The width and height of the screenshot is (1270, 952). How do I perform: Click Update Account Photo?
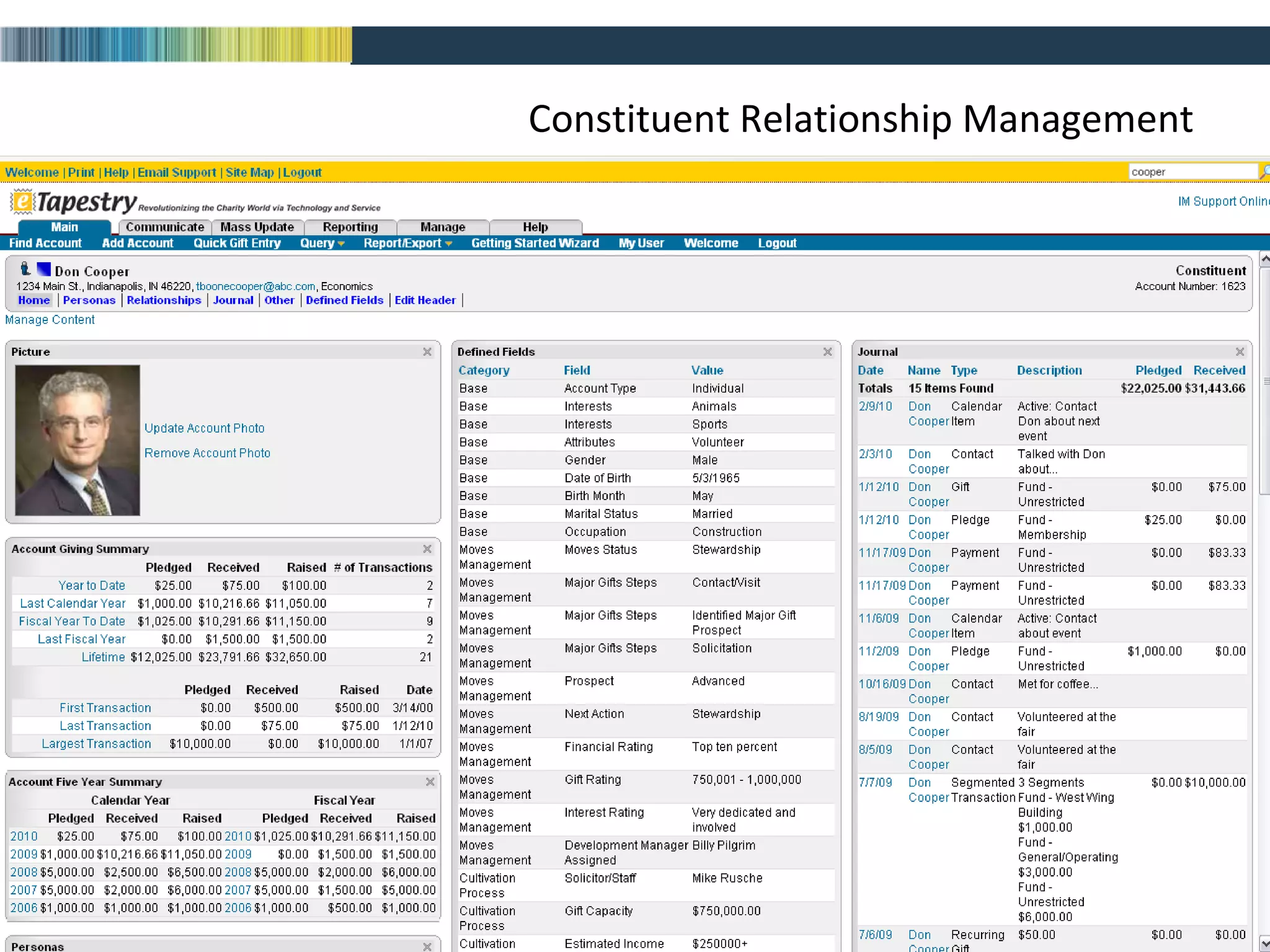coord(205,428)
